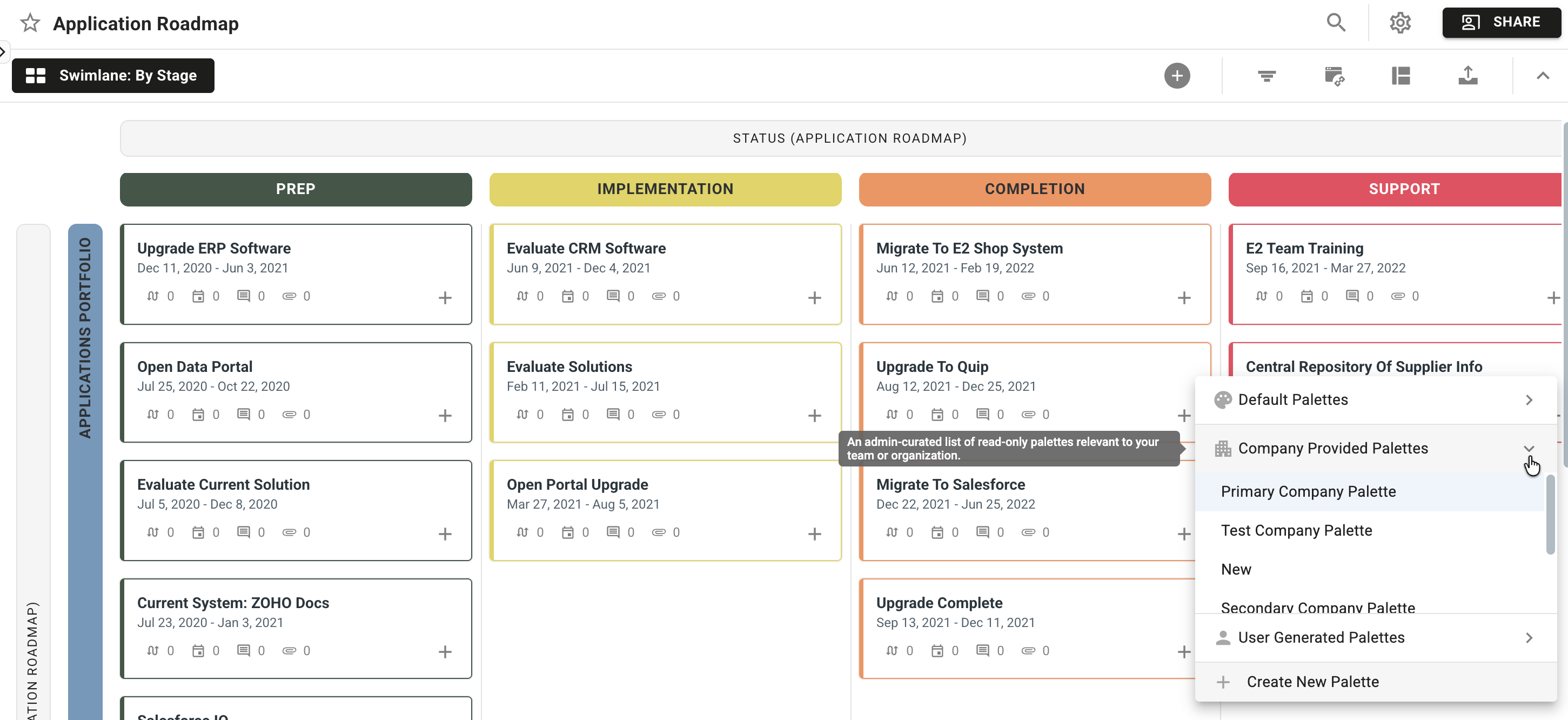Image resolution: width=1568 pixels, height=720 pixels.
Task: Click plus on the Evaluate Solutions card
Action: coord(814,416)
